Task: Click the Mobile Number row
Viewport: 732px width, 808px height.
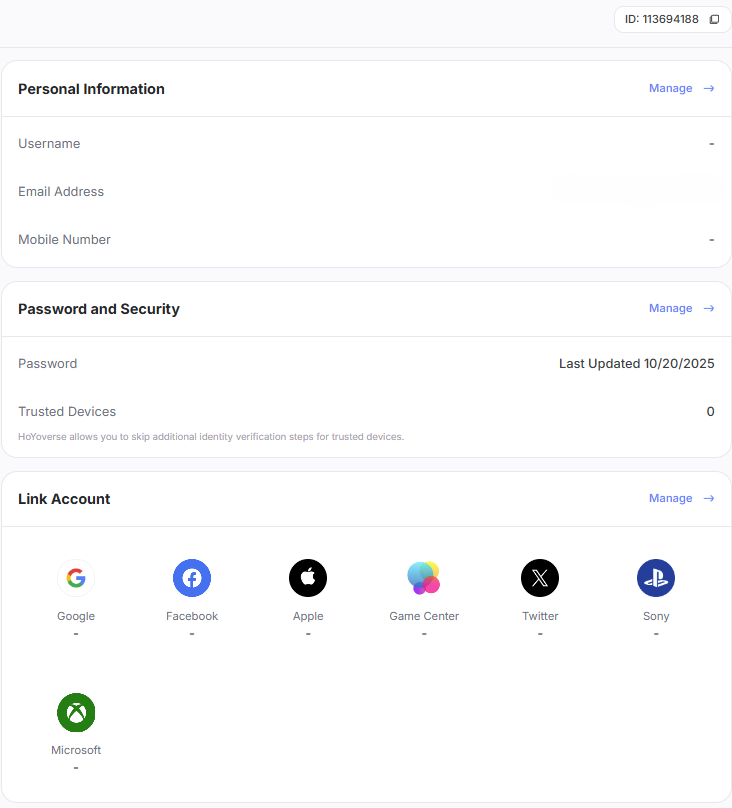Action: coord(366,240)
